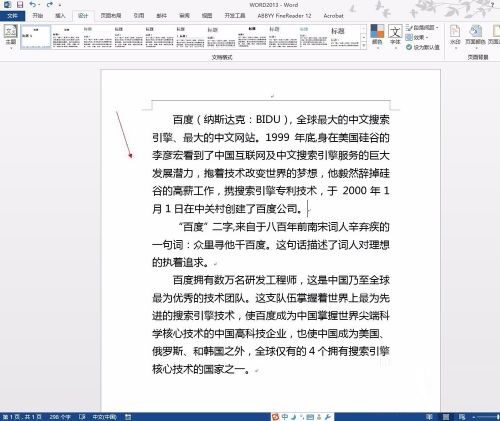
Task: Click 设为默认值 (Set as Default)
Action: click(x=423, y=47)
